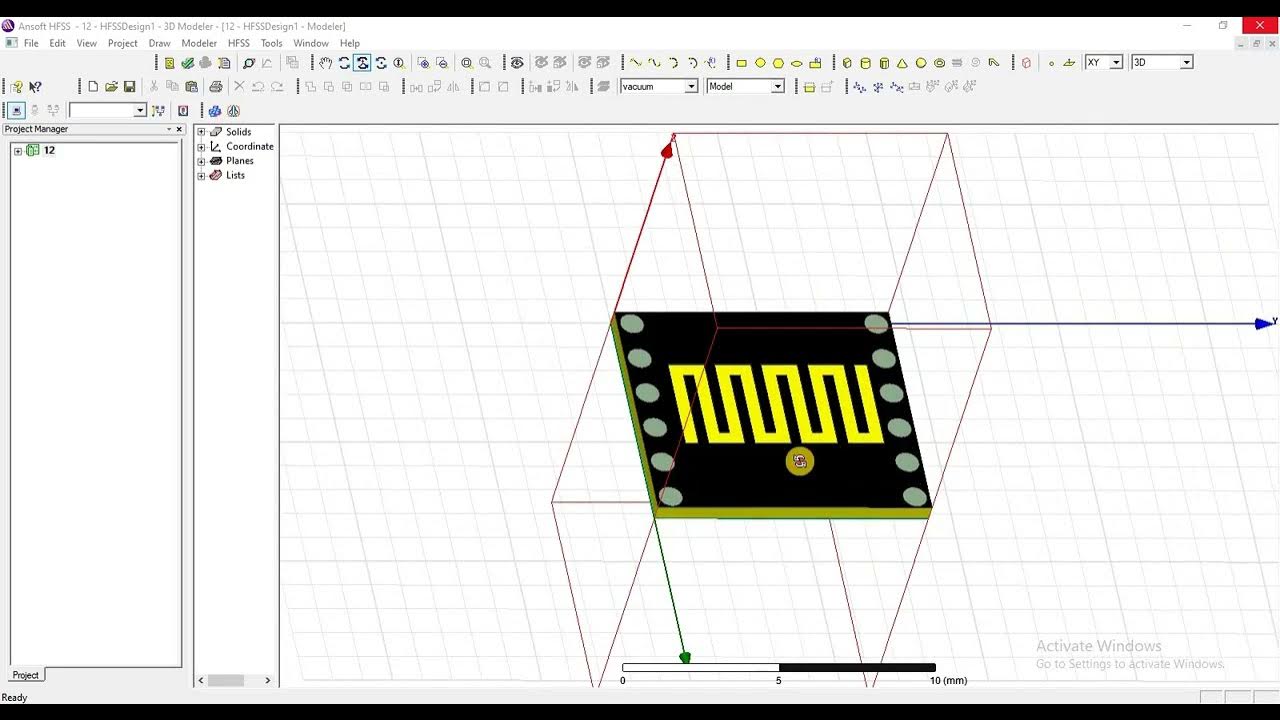This screenshot has width=1280, height=720.
Task: Expand the Solids tree node
Action: pos(201,132)
